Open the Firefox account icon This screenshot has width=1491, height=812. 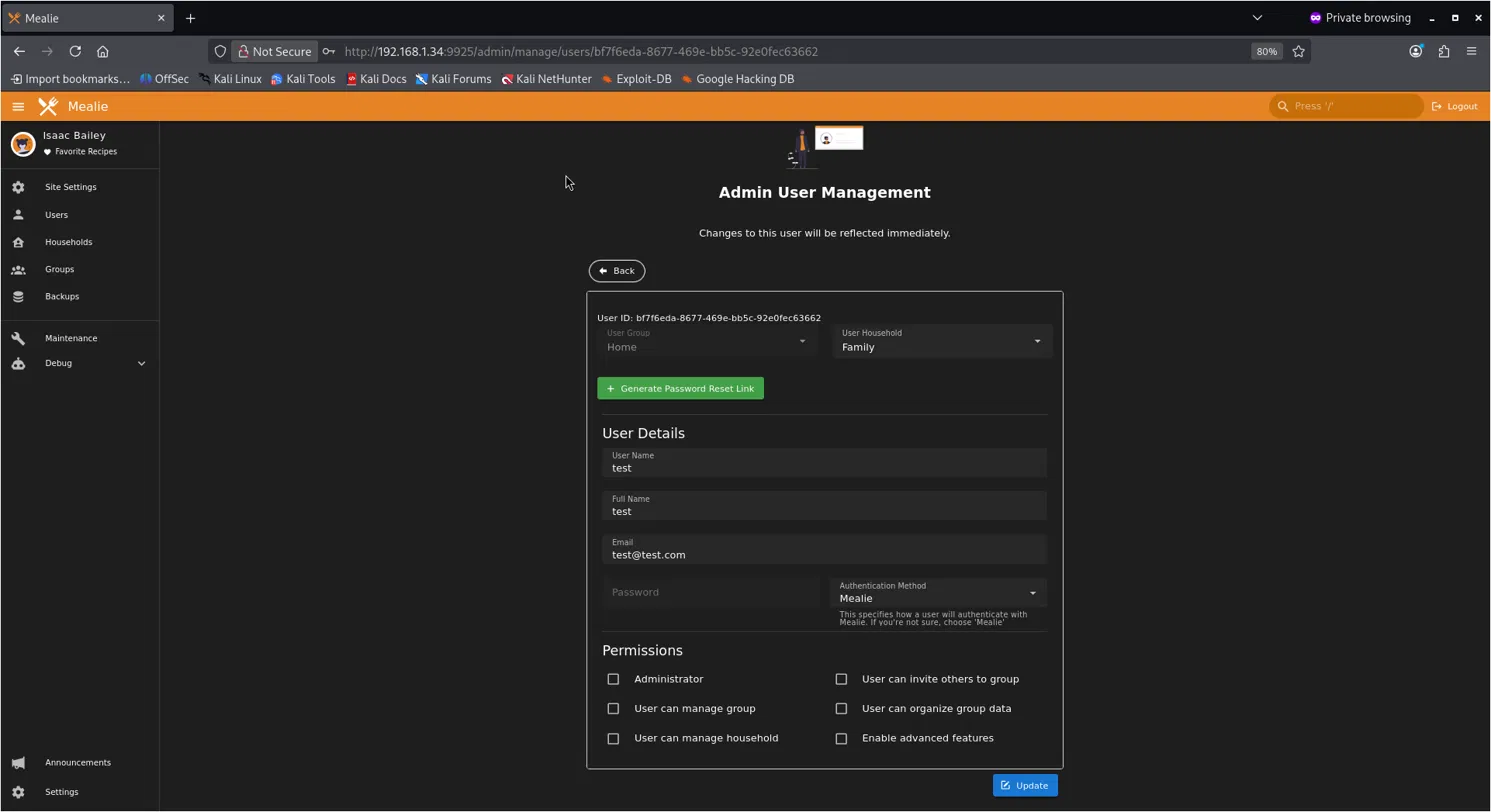tap(1415, 51)
